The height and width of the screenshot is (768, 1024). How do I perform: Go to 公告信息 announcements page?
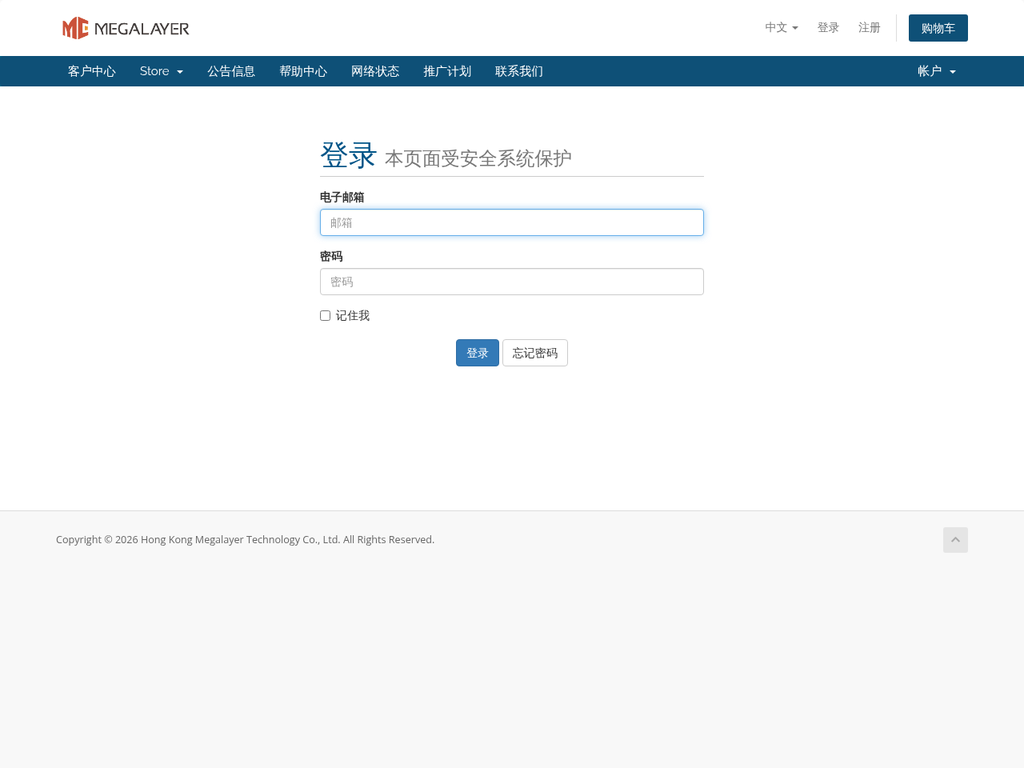[231, 71]
